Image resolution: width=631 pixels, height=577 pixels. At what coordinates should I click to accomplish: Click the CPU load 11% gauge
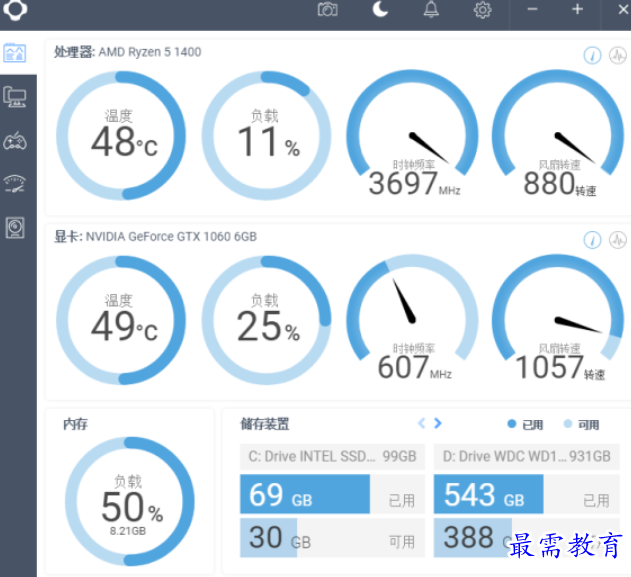pos(266,136)
